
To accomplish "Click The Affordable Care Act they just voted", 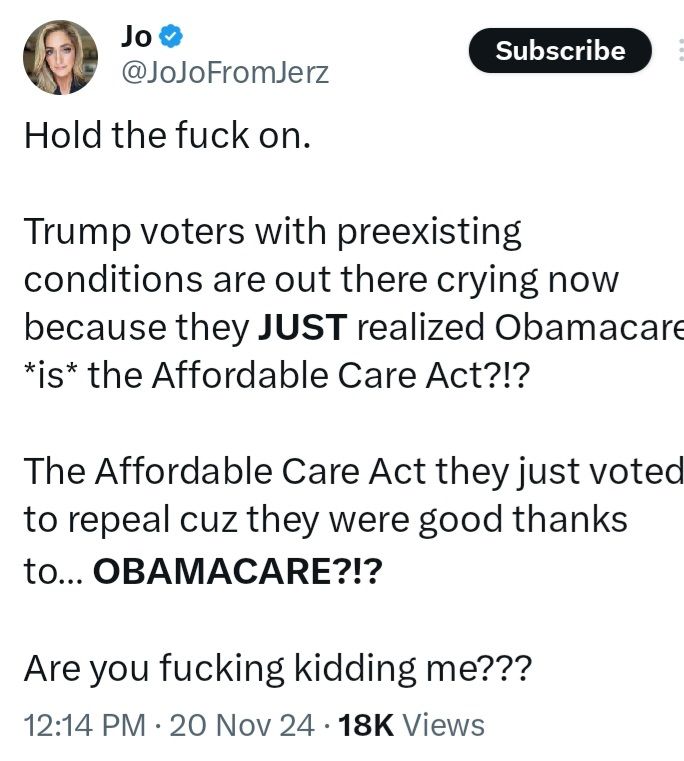I will (353, 471).
